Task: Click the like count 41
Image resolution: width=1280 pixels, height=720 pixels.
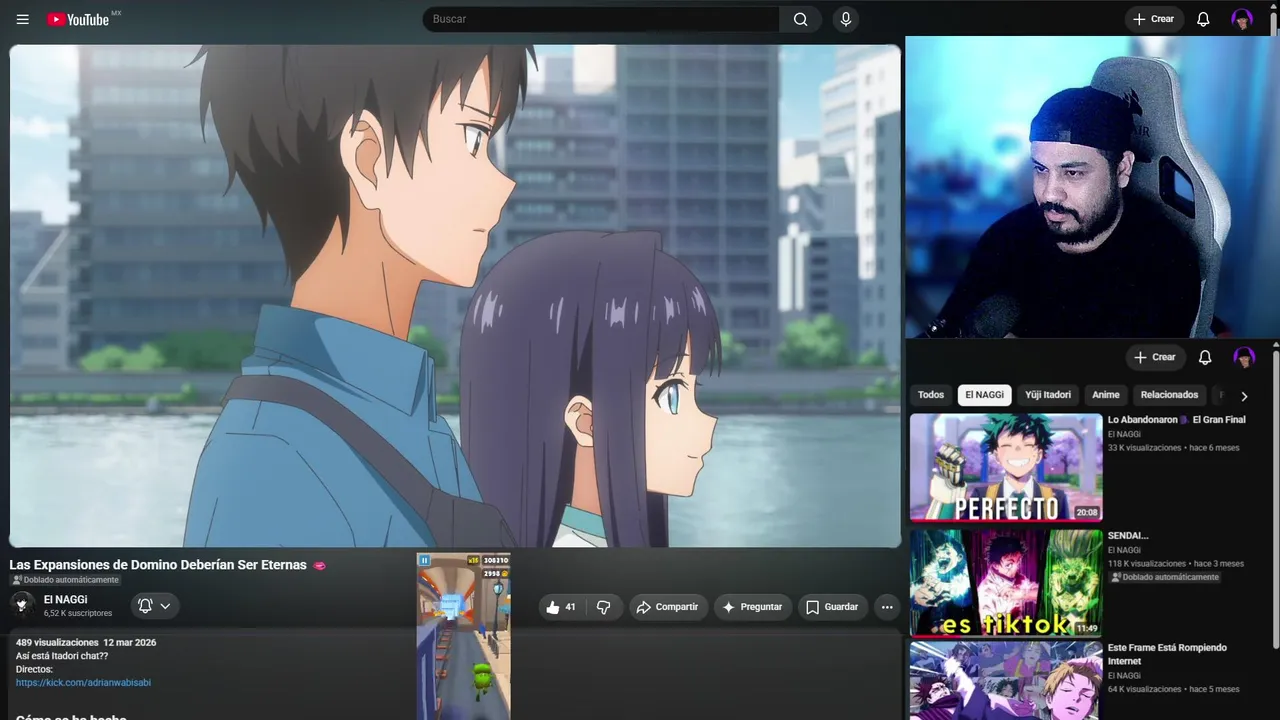Action: 570,607
